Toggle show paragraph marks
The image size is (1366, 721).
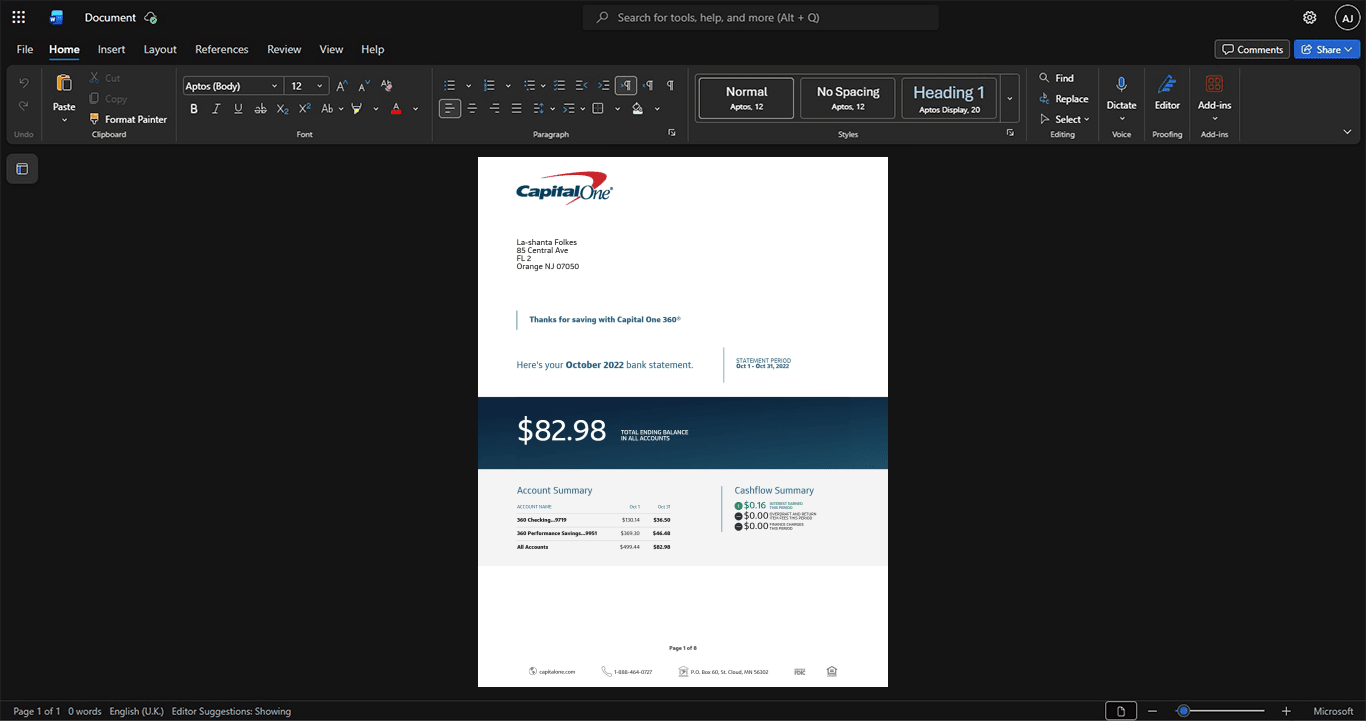coord(670,86)
